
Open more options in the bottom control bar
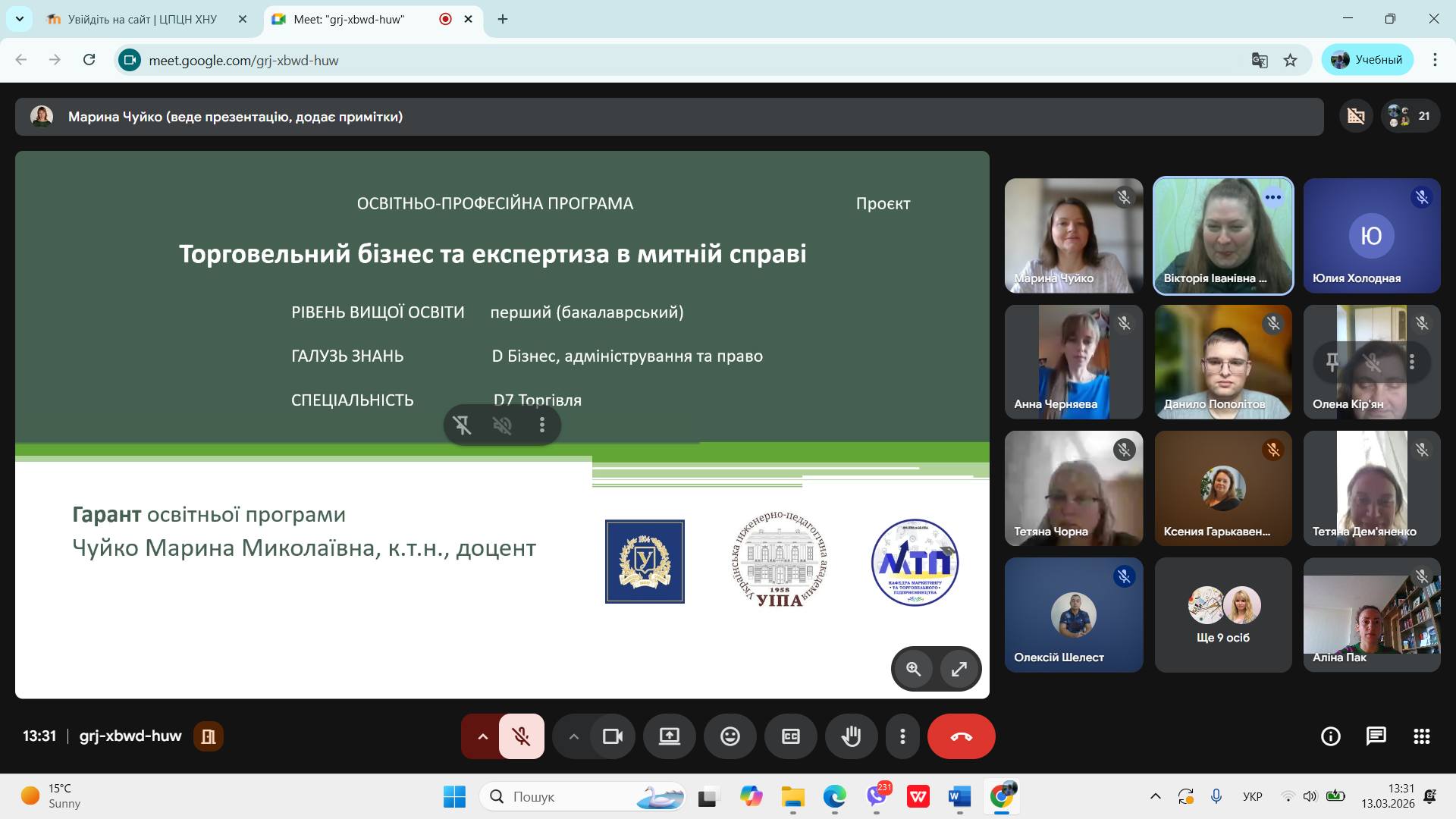(x=902, y=736)
